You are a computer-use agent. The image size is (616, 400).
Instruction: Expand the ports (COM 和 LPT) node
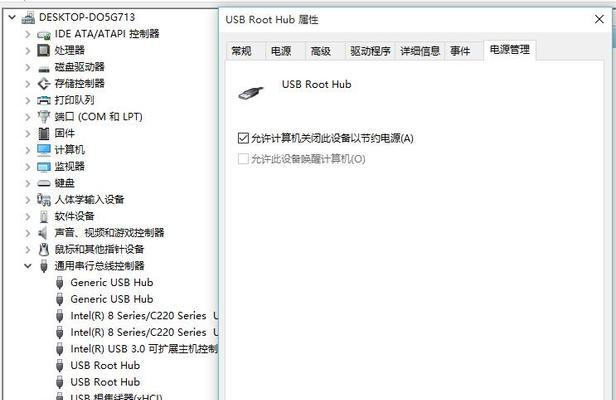(x=28, y=117)
